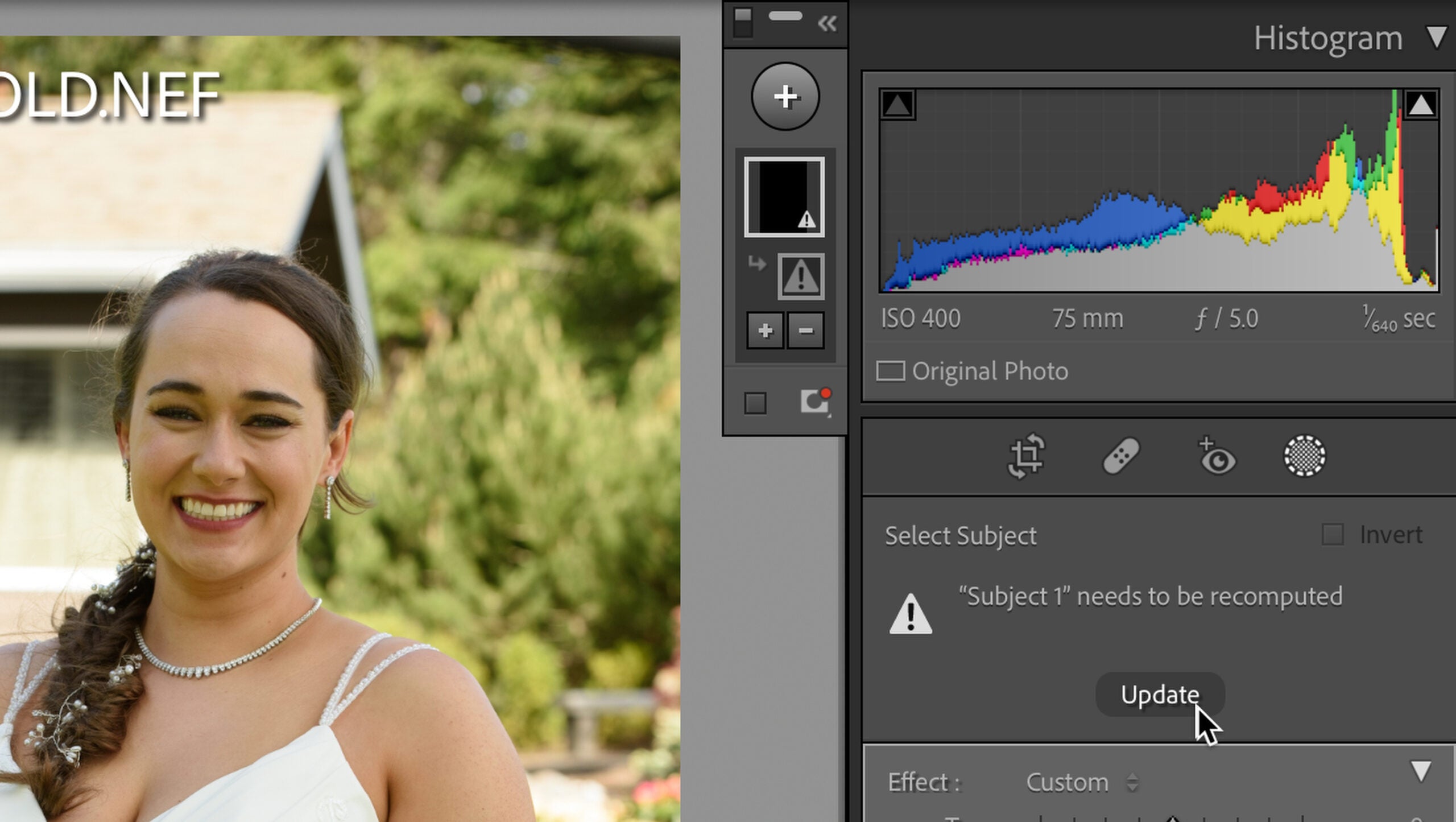Click the Subject 1 recompute warning message
The image size is (1456, 822).
pos(1150,597)
